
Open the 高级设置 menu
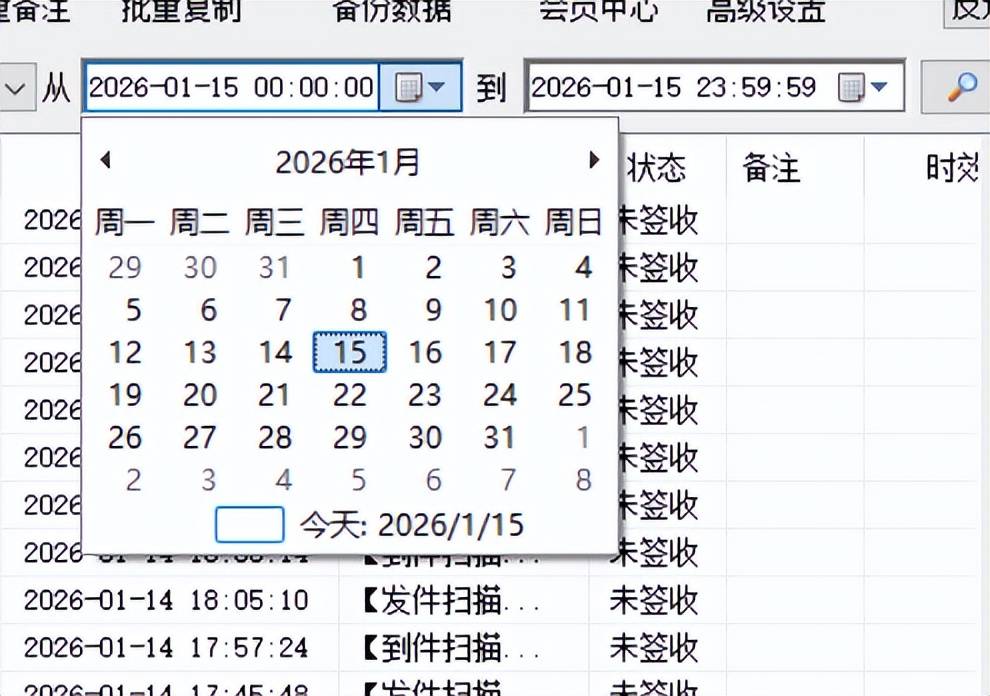pos(766,10)
